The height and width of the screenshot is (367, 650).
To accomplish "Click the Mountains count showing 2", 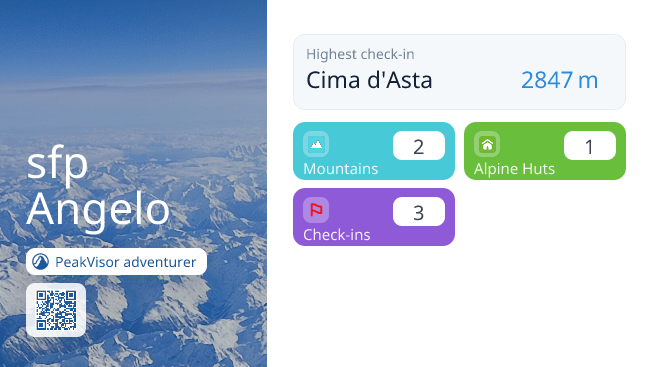I will coord(419,146).
